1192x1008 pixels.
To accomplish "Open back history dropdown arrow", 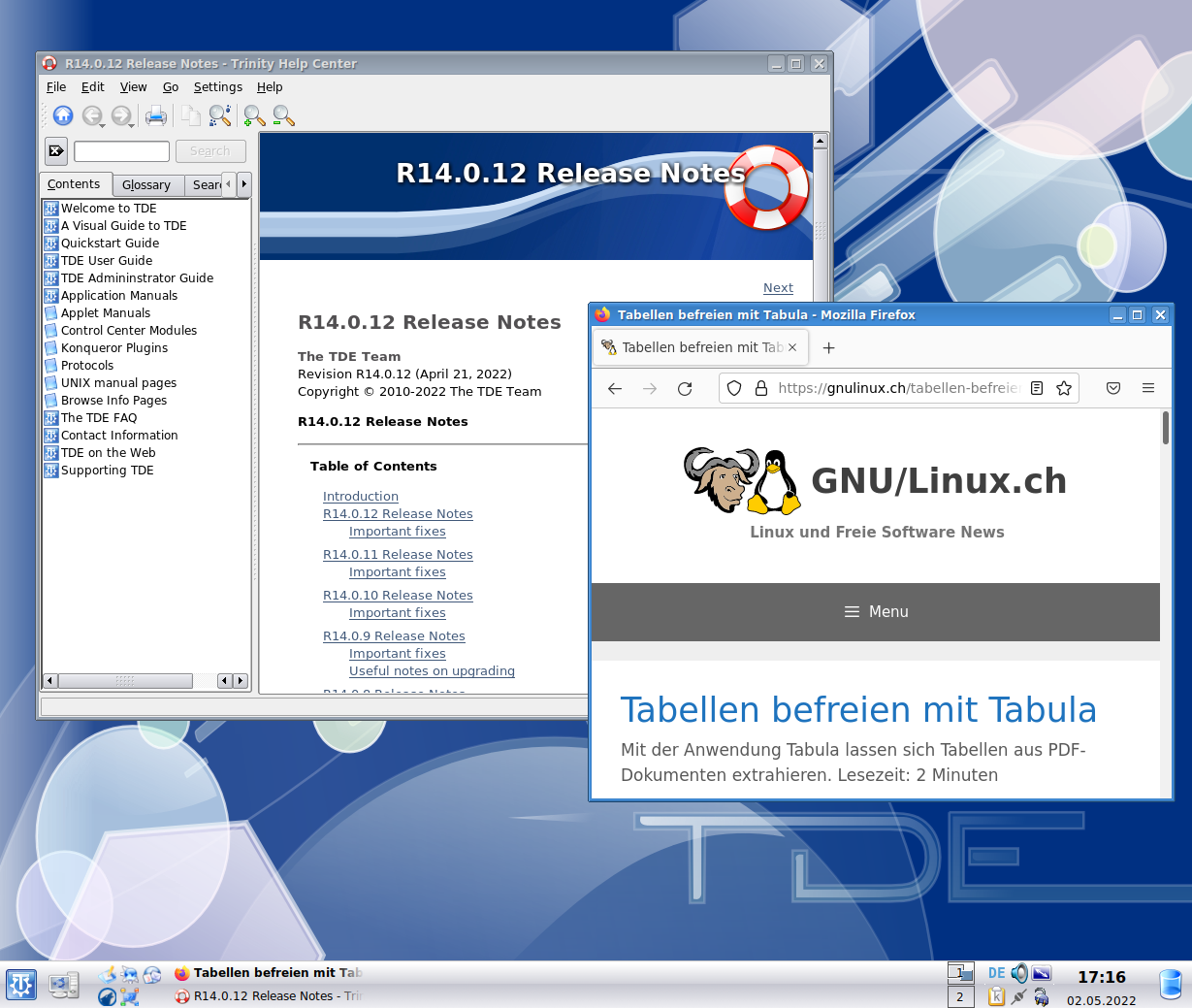I will [x=103, y=125].
